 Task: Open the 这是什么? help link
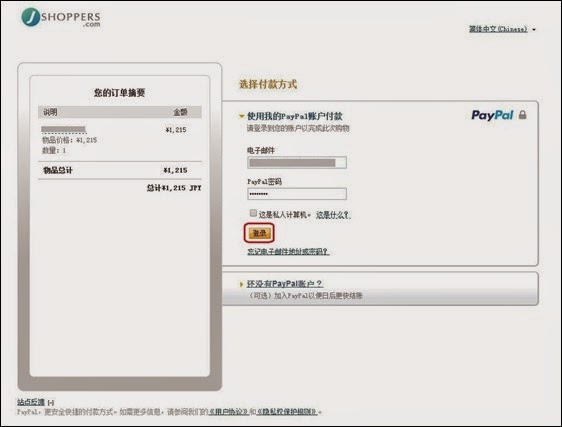point(333,215)
